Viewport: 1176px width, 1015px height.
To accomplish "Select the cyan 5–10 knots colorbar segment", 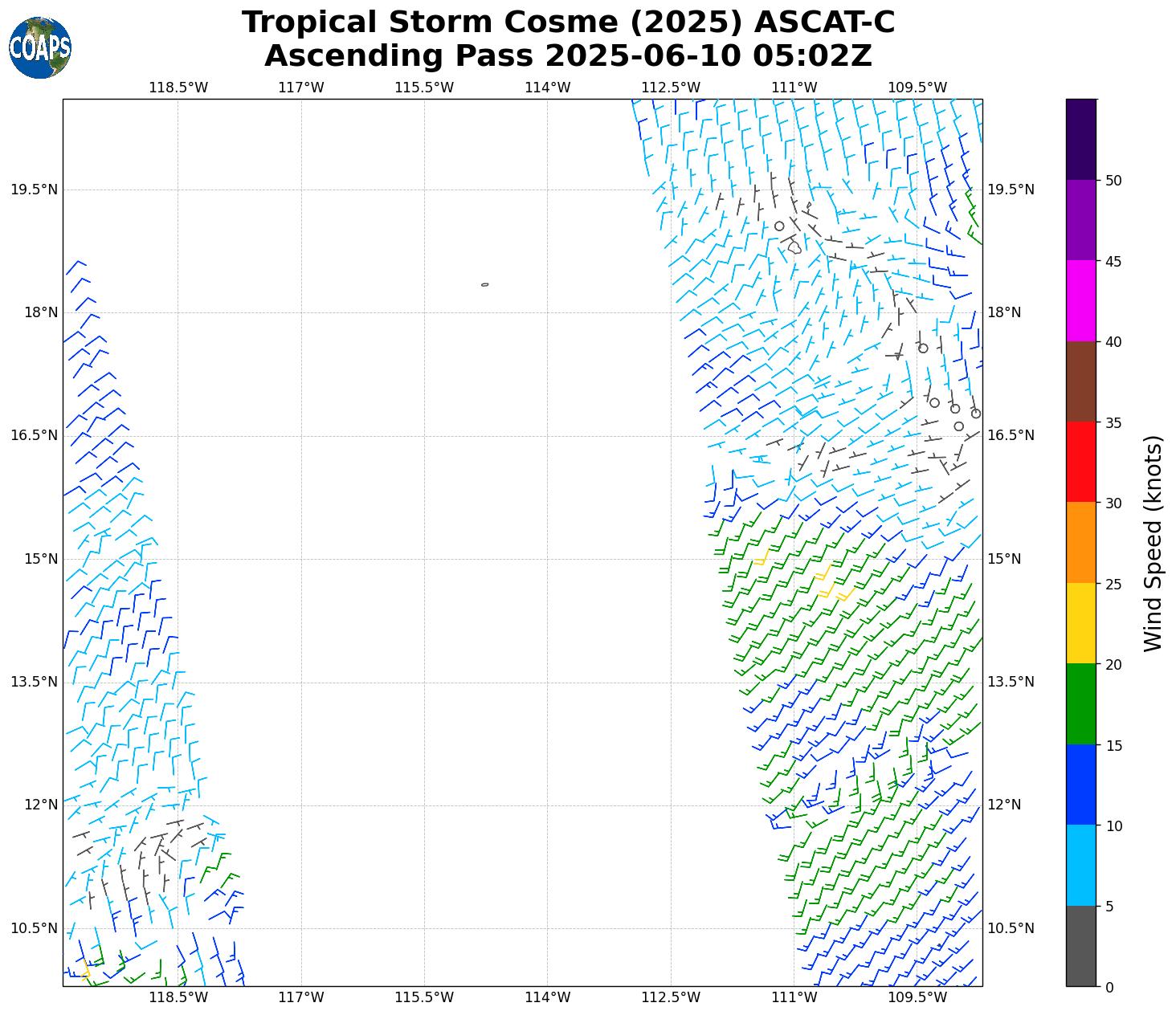I will (x=1080, y=866).
